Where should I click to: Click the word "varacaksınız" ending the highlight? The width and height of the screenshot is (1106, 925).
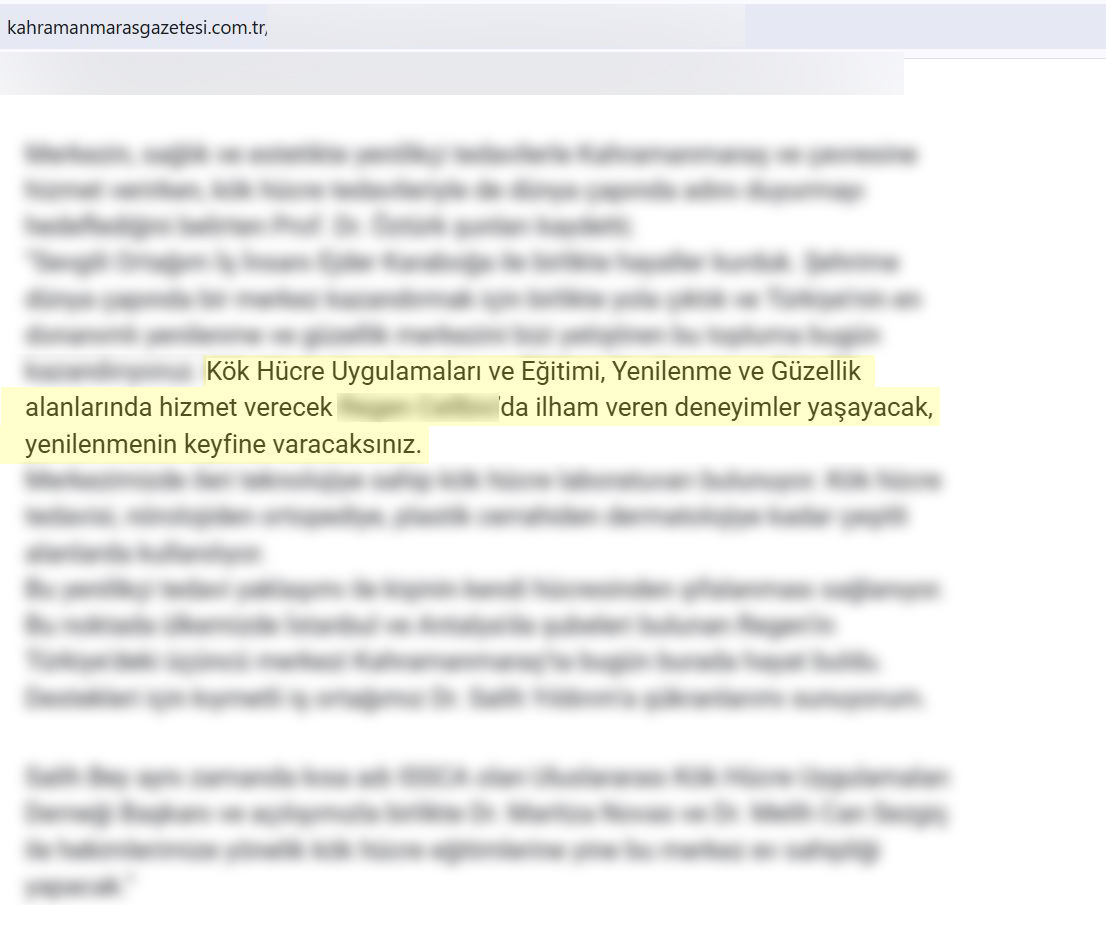pos(344,443)
